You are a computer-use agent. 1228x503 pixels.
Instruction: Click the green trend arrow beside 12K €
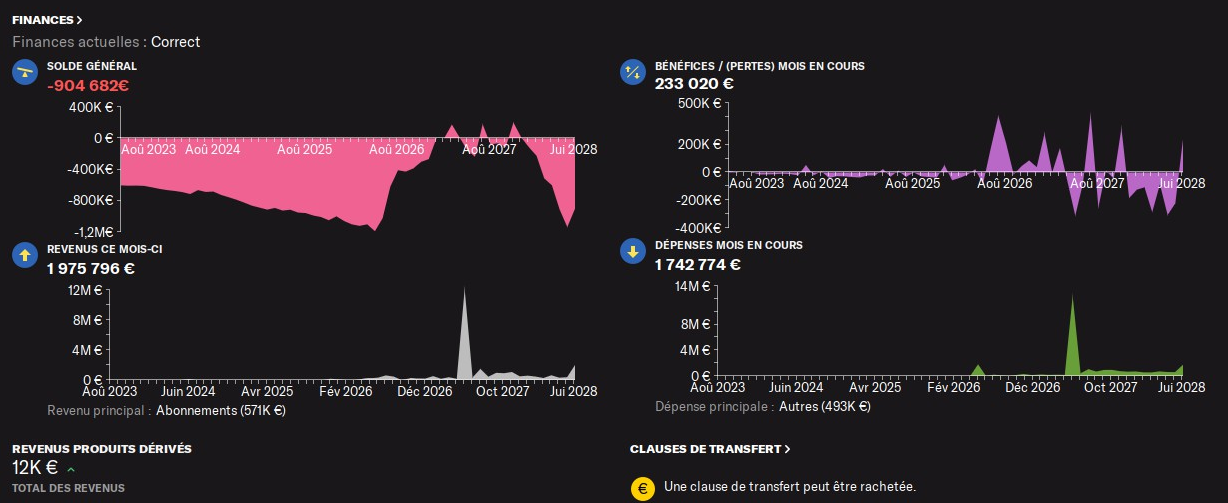(x=71, y=469)
